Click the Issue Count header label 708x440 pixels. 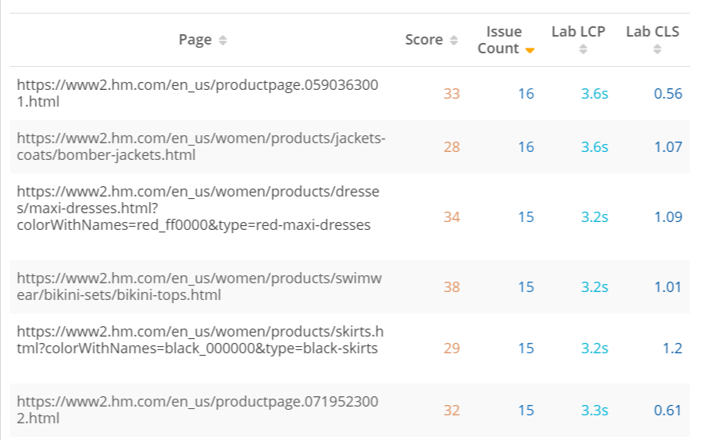(x=500, y=40)
